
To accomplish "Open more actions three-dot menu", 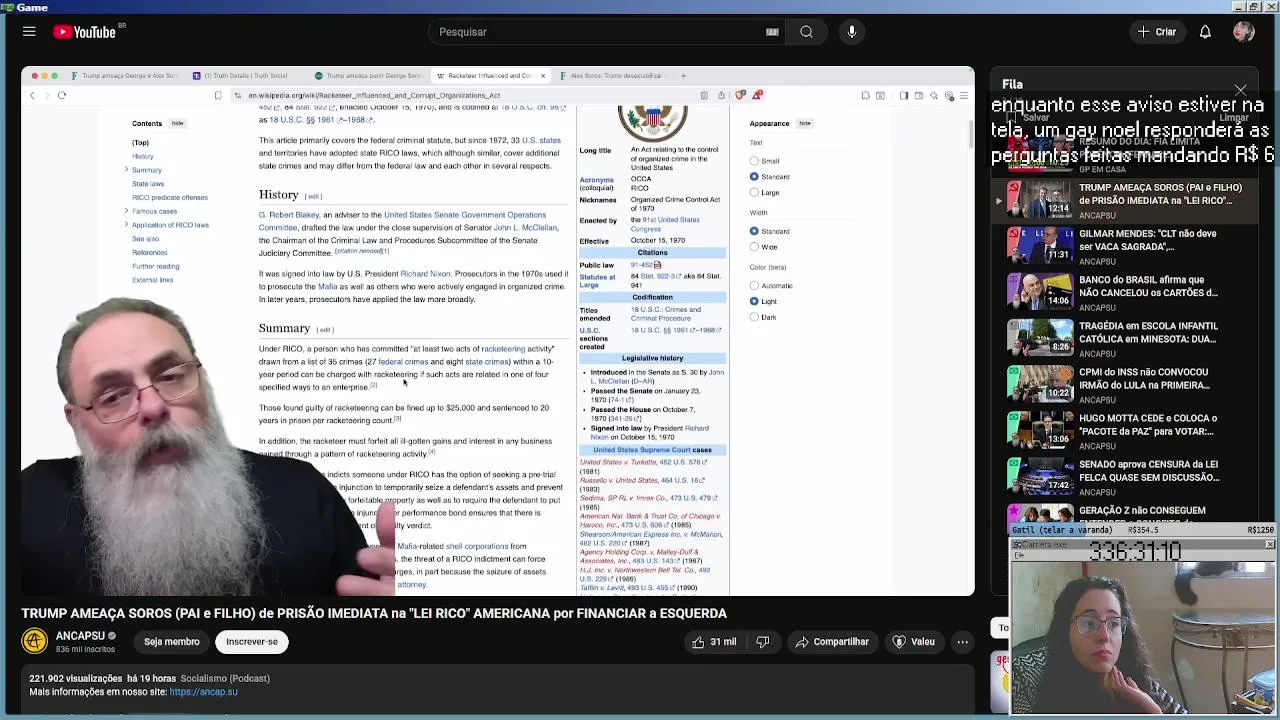I will pyautogui.click(x=962, y=642).
